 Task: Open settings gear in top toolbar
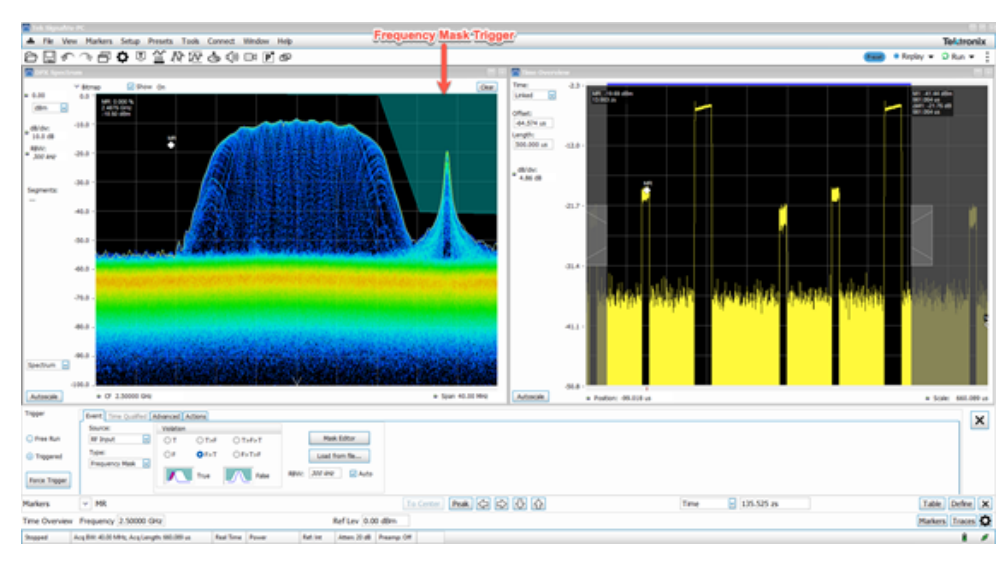[123, 57]
